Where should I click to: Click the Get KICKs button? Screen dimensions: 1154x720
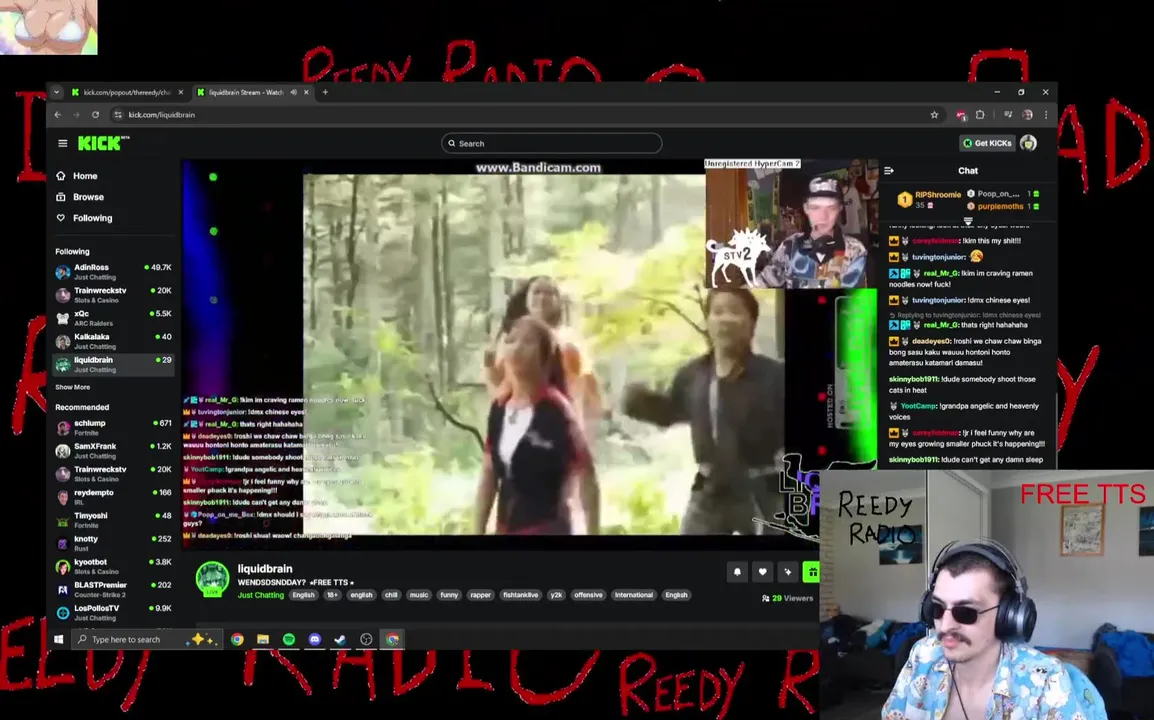[988, 143]
